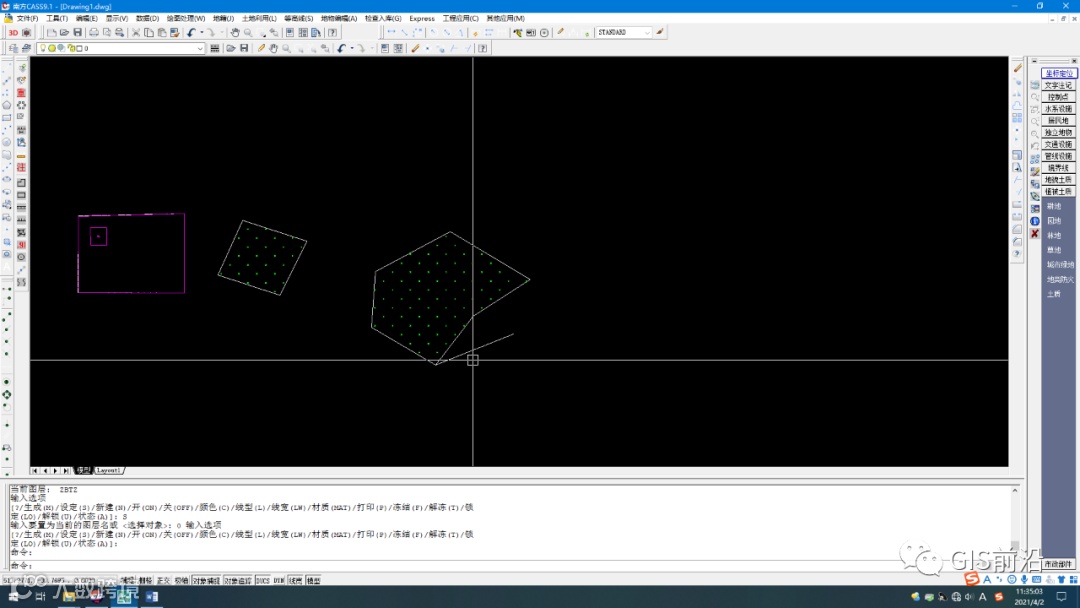Viewport: 1080px width, 608px height.
Task: Click the 管线设施 button
Action: point(1058,156)
